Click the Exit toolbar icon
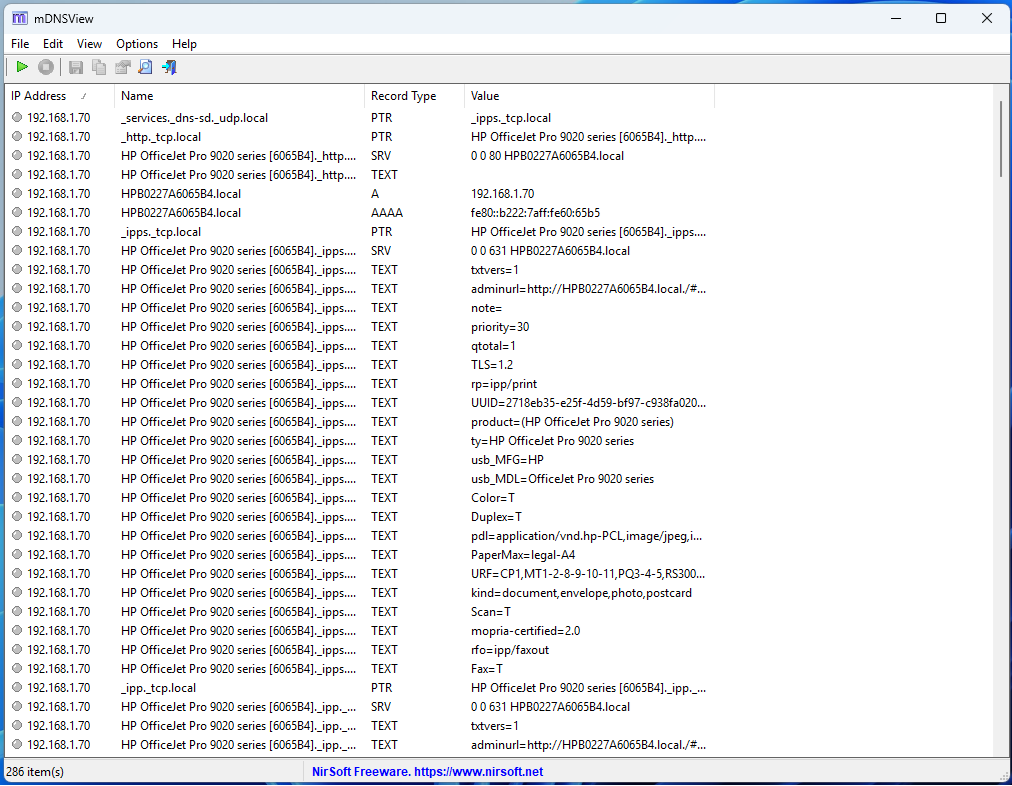Viewport: 1012px width, 786px height. (170, 67)
